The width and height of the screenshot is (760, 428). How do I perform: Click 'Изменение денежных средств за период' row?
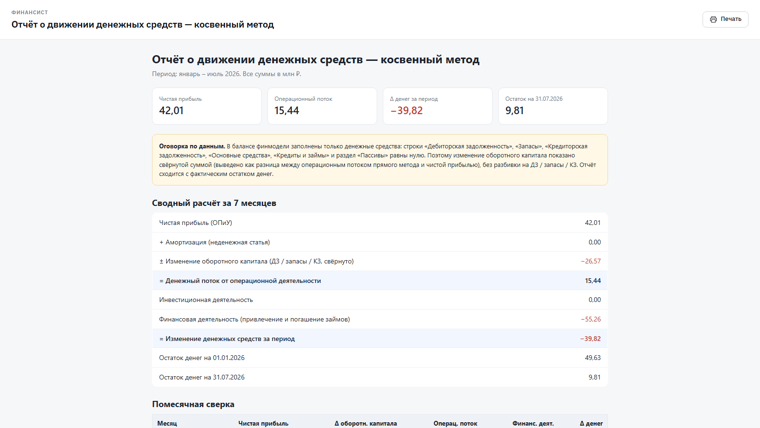point(380,339)
